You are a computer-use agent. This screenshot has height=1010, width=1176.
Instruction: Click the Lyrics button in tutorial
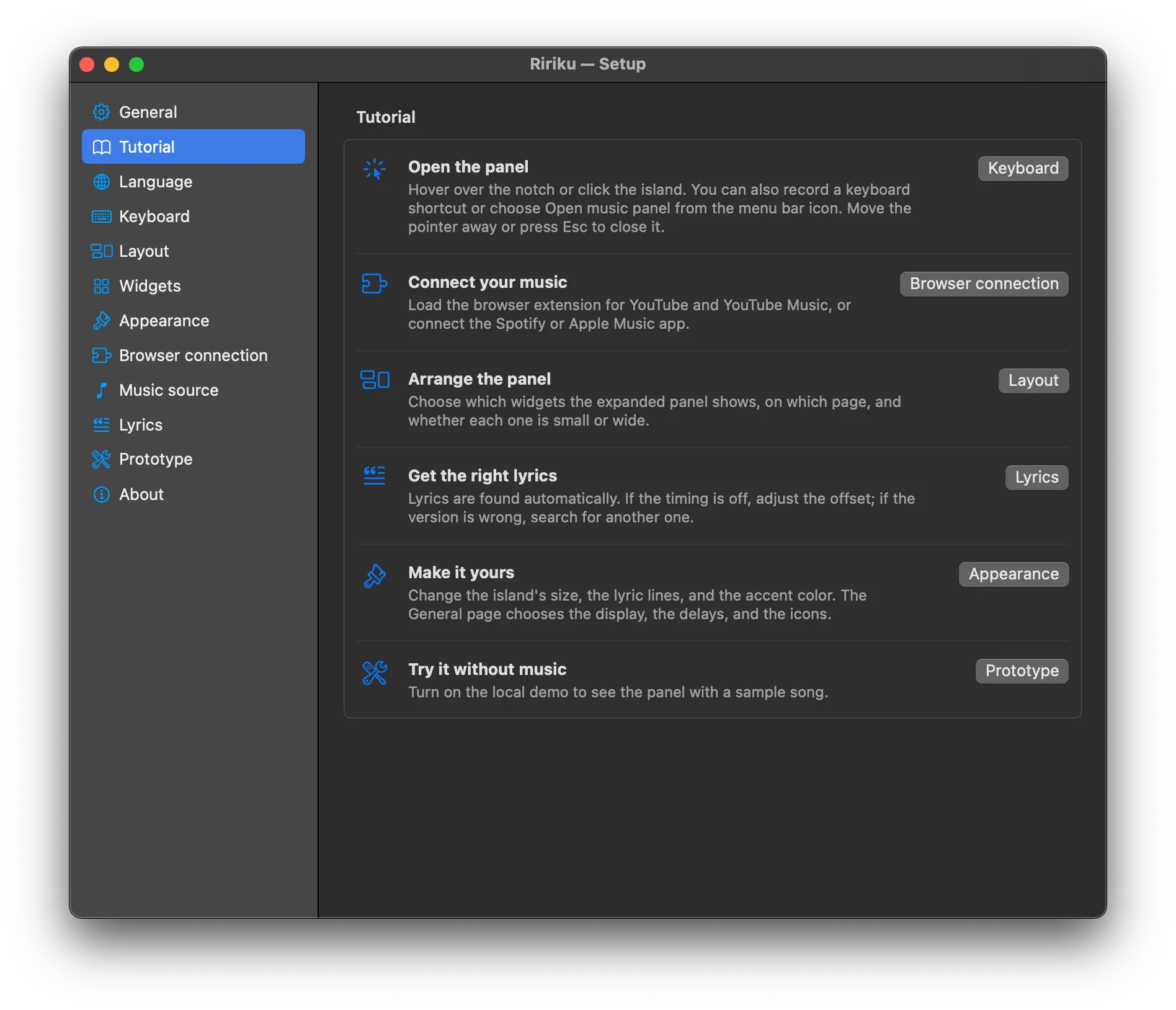(x=1036, y=477)
